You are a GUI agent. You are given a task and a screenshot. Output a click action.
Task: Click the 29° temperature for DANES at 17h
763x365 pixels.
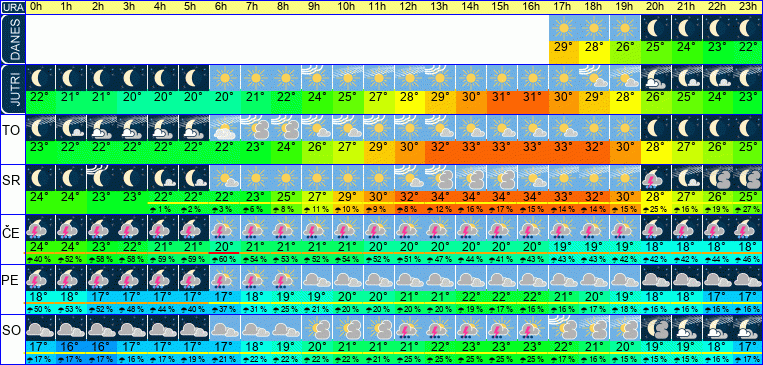pos(564,48)
